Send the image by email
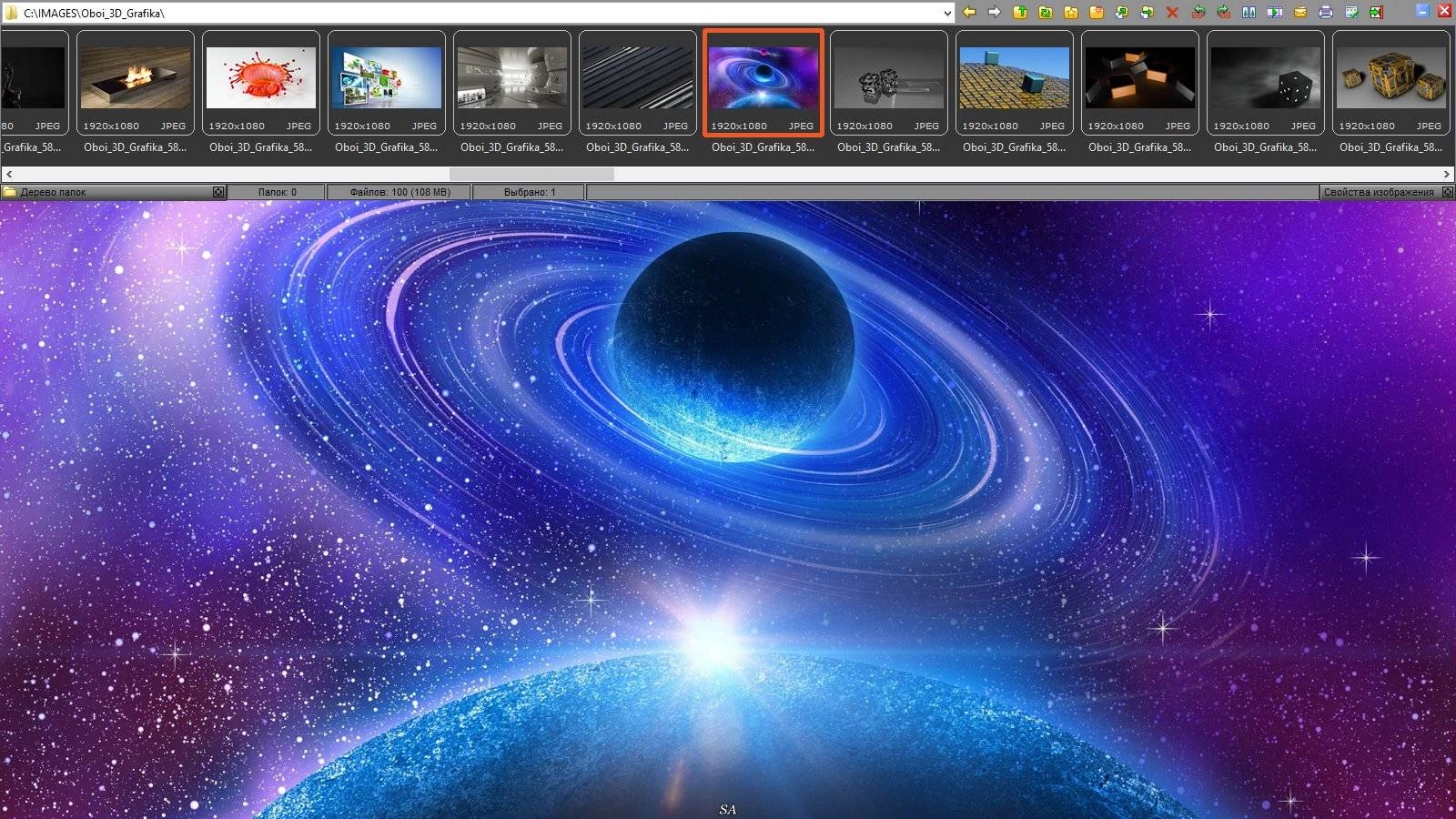Screen dimensions: 1456x819 tap(1300, 12)
